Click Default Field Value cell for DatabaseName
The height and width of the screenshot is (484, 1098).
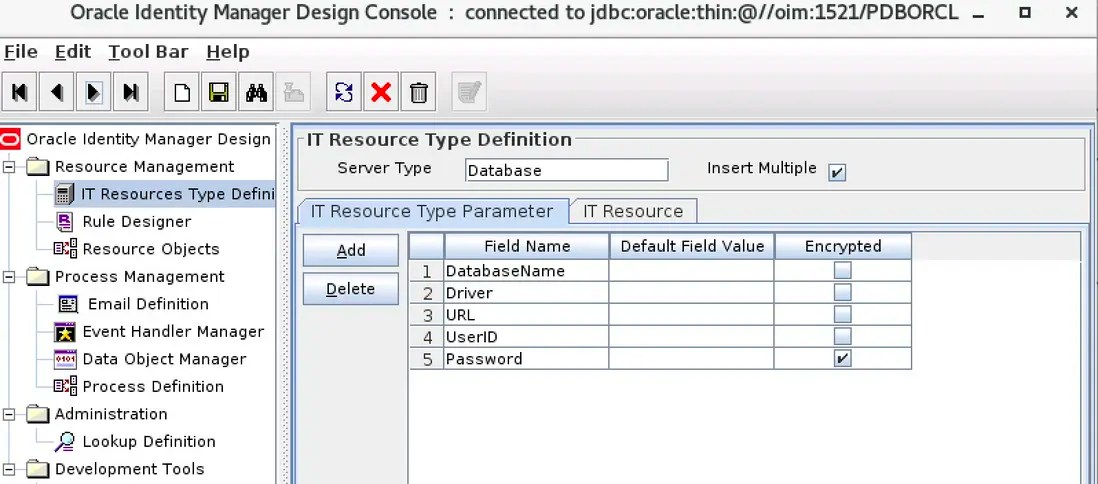(x=692, y=270)
